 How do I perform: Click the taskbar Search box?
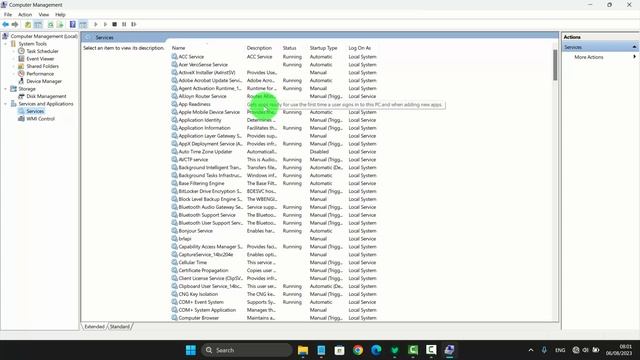(x=247, y=350)
